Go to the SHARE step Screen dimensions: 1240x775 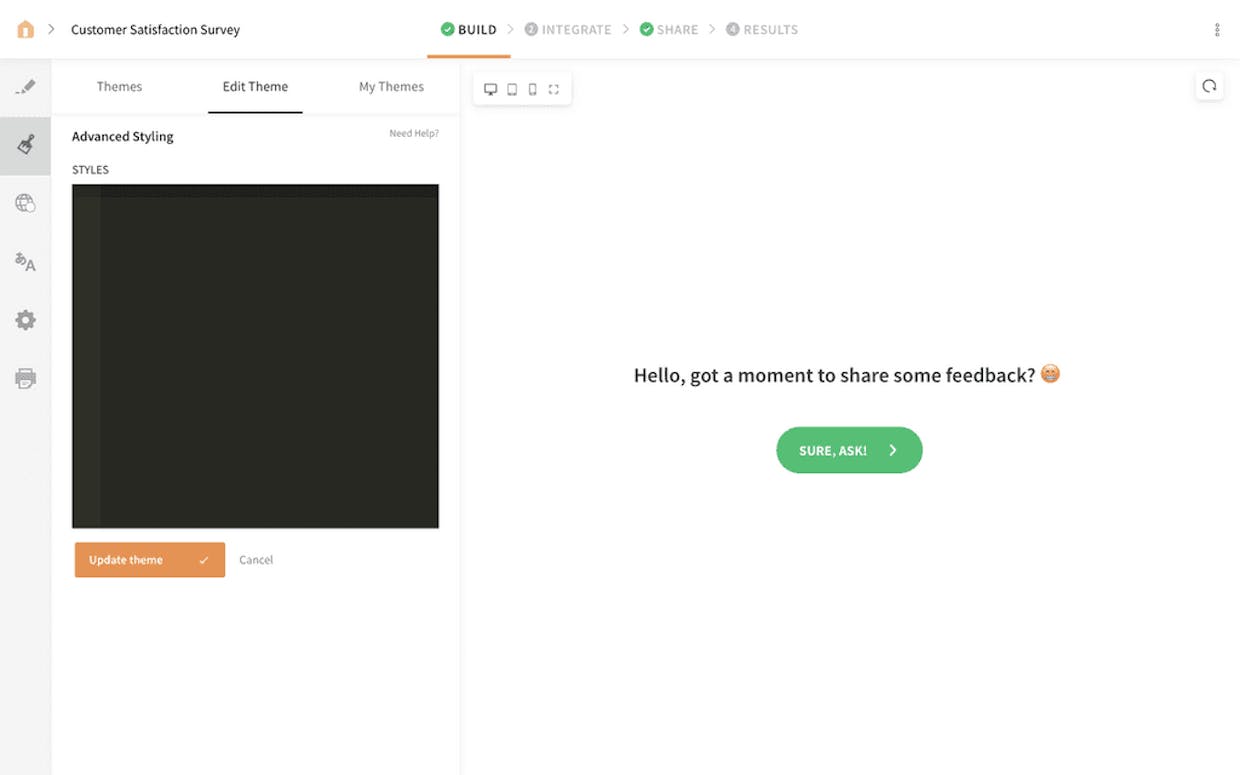point(669,30)
